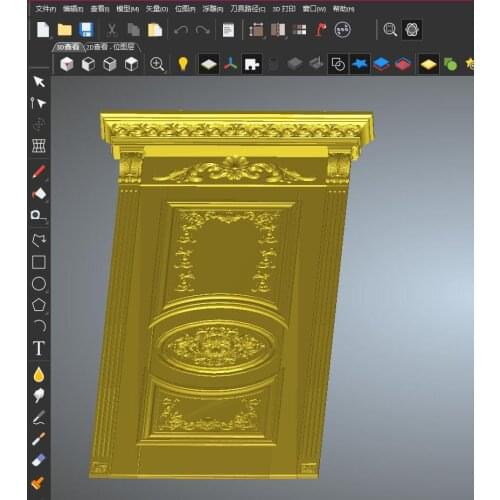Select the pentagon polygon tool
The width and height of the screenshot is (500, 500).
(x=39, y=305)
